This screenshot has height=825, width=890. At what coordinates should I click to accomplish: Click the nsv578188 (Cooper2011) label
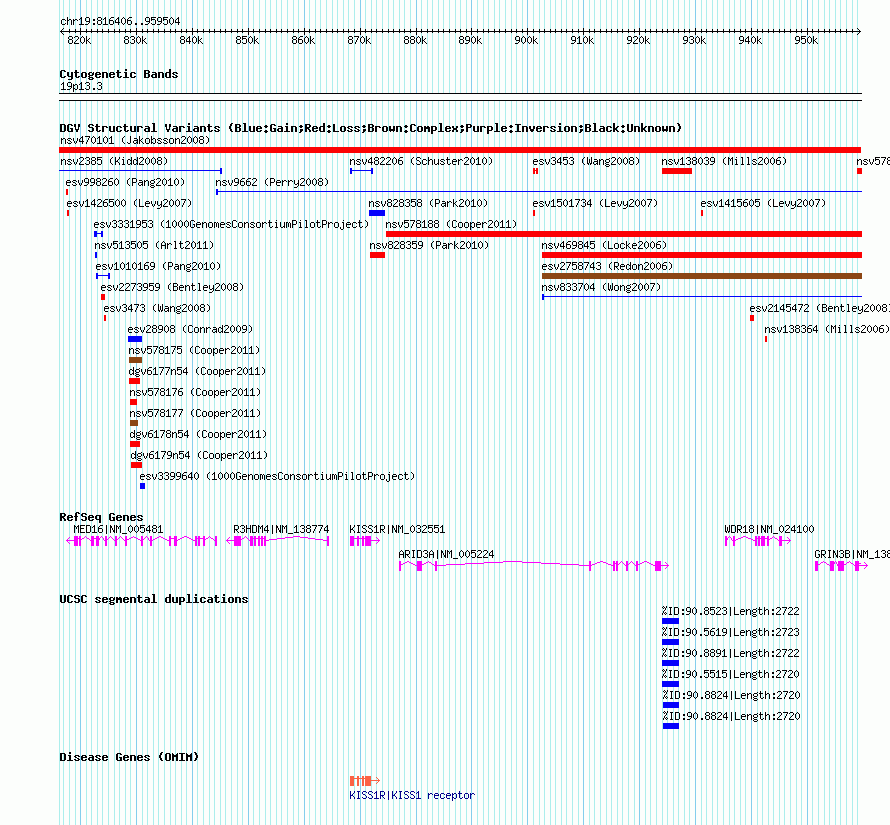pyautogui.click(x=451, y=224)
